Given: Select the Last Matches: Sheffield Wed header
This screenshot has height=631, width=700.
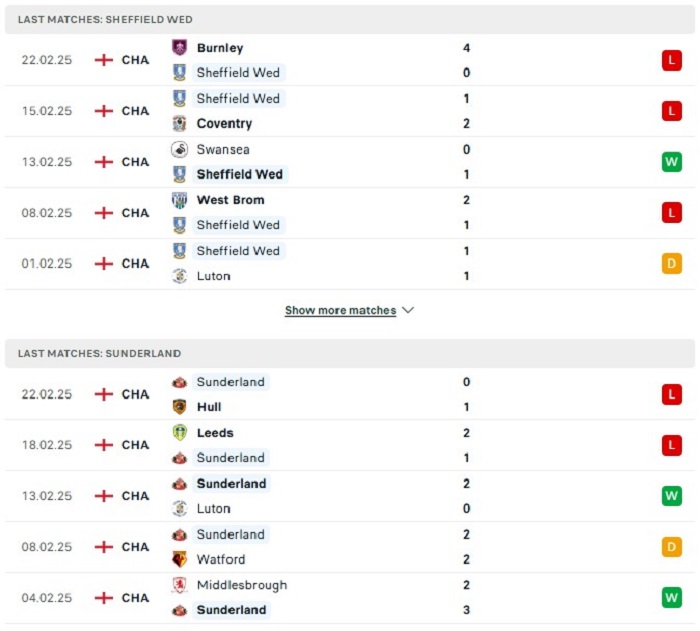Looking at the screenshot, I should point(350,19).
